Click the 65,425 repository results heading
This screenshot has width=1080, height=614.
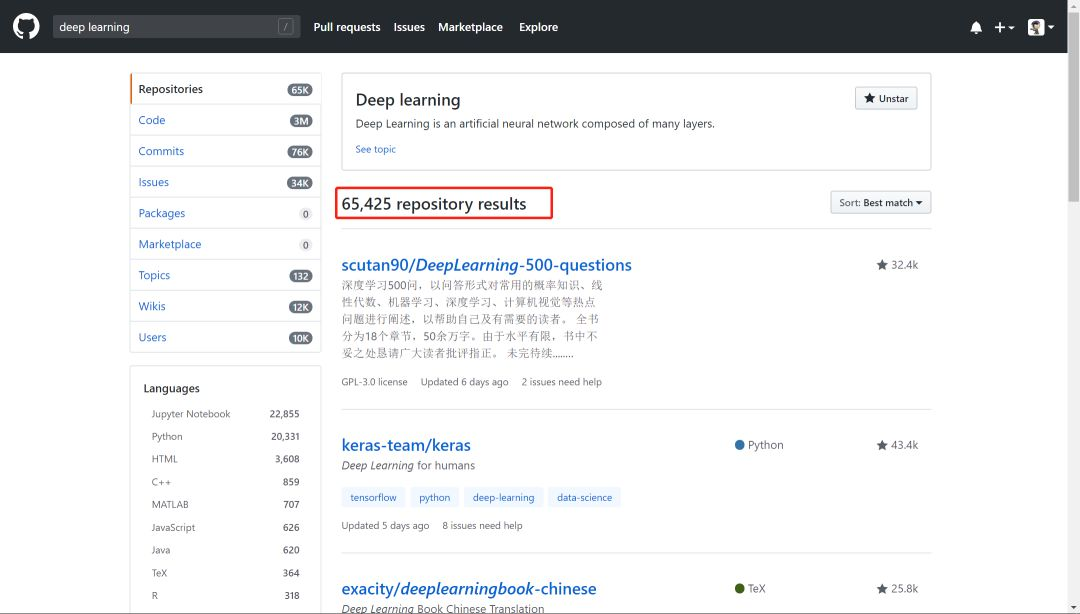[434, 204]
